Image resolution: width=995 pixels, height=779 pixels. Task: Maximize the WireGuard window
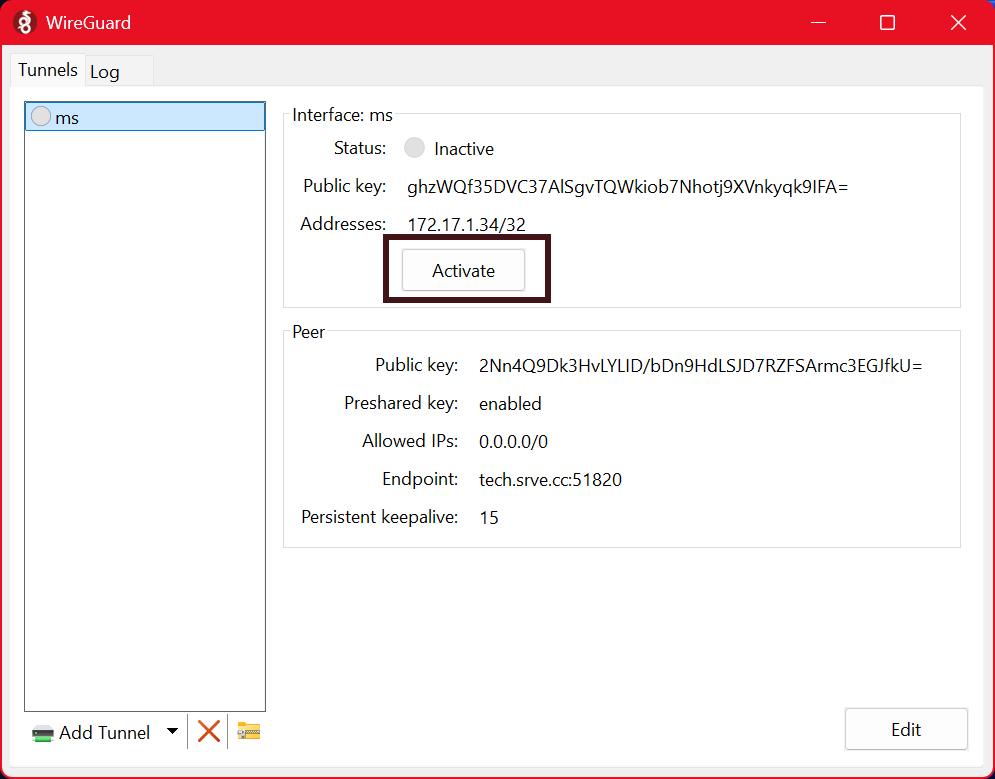887,22
